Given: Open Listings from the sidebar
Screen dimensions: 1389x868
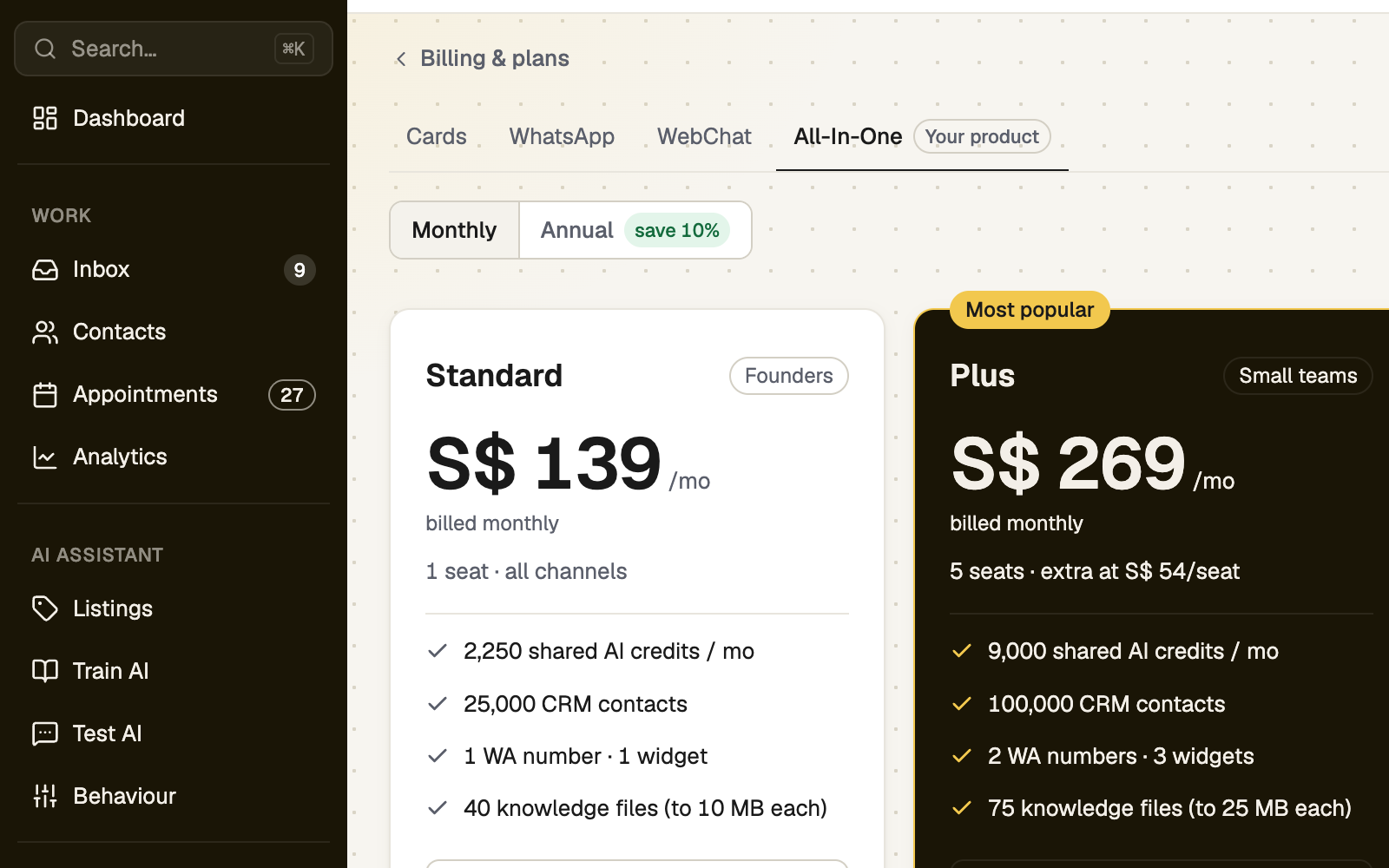Looking at the screenshot, I should 113,608.
